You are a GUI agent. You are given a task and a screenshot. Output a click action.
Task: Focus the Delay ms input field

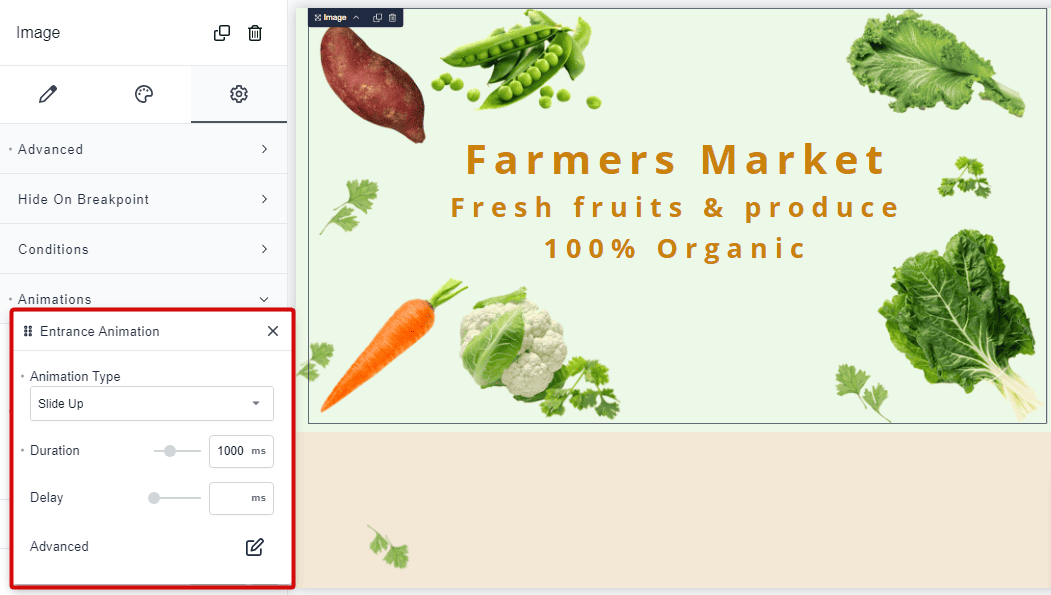(241, 498)
